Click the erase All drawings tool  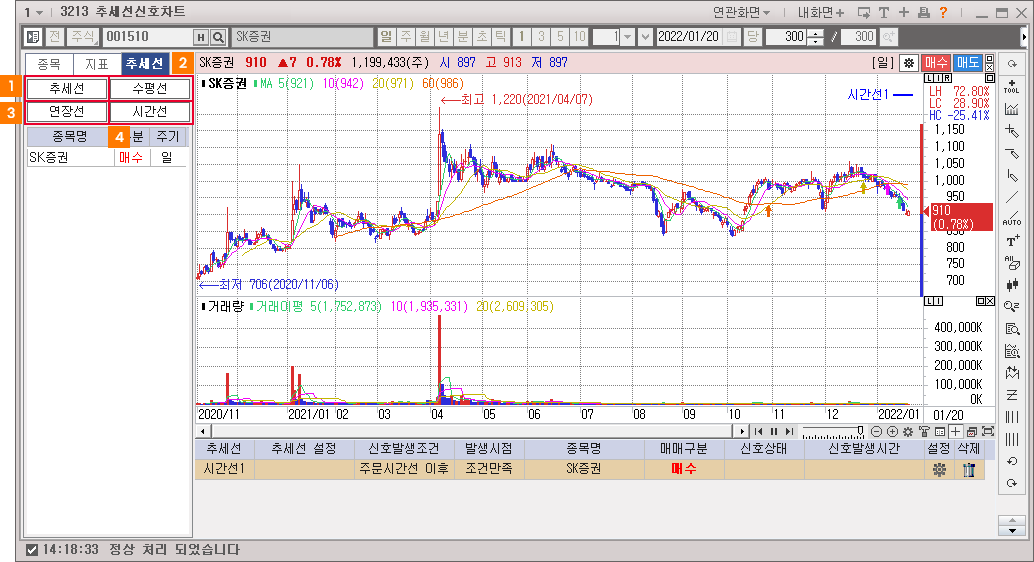click(1012, 263)
